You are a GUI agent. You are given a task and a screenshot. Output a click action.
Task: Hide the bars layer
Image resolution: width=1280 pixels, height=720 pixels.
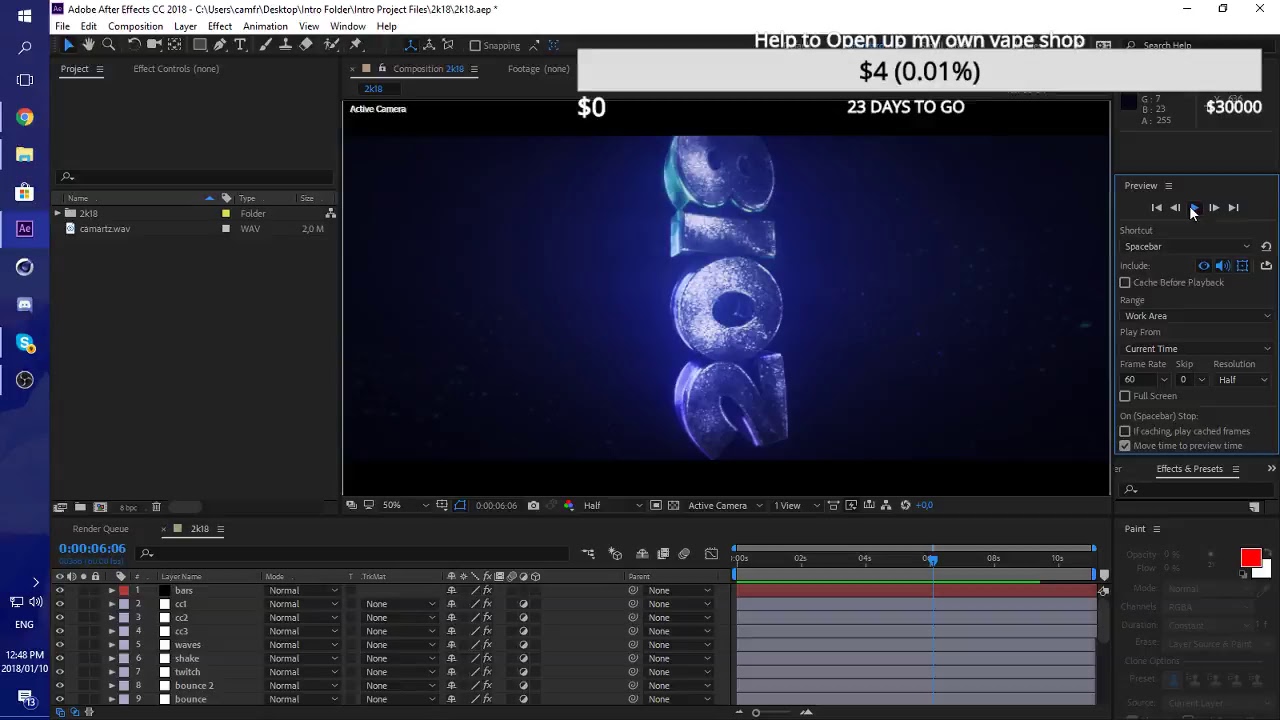pos(59,591)
